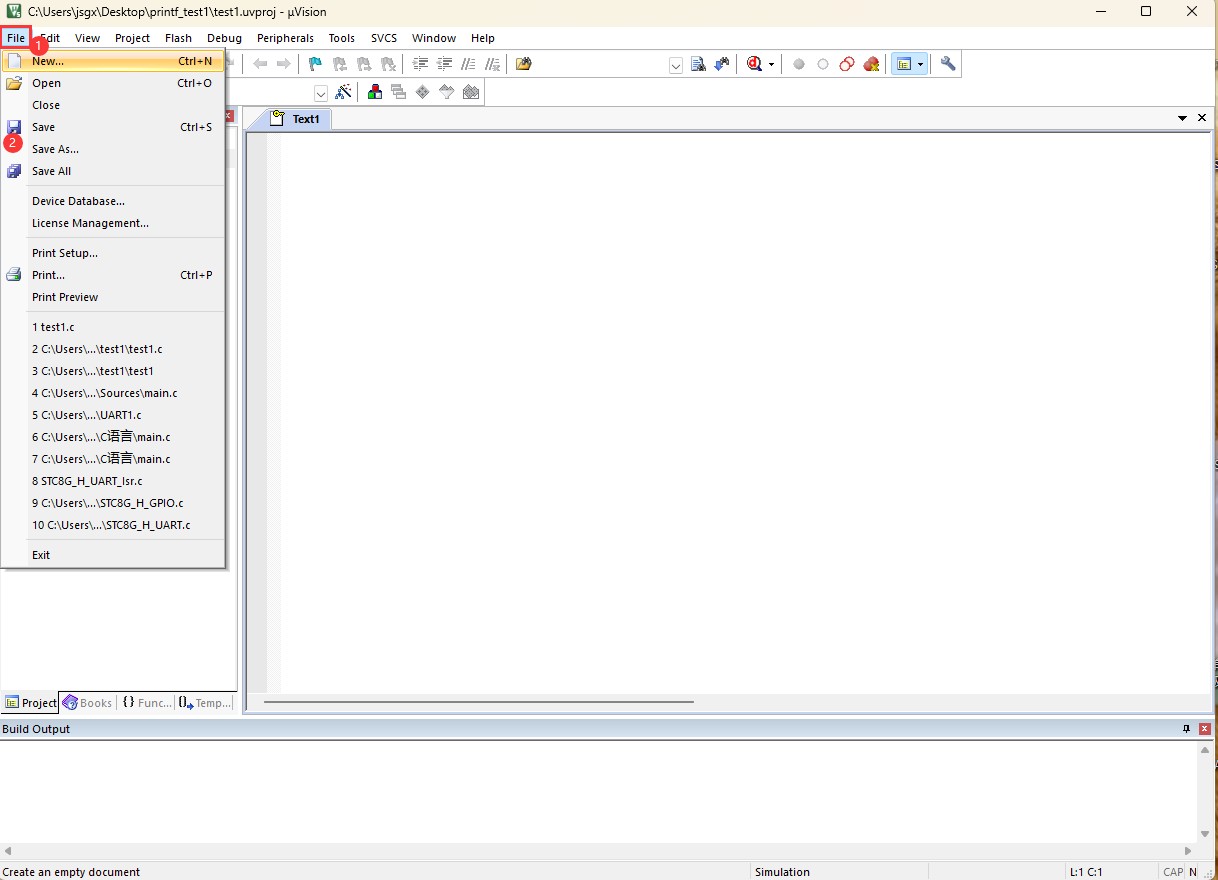The height and width of the screenshot is (880, 1218).
Task: Select Save All menu entry
Action: [113, 171]
